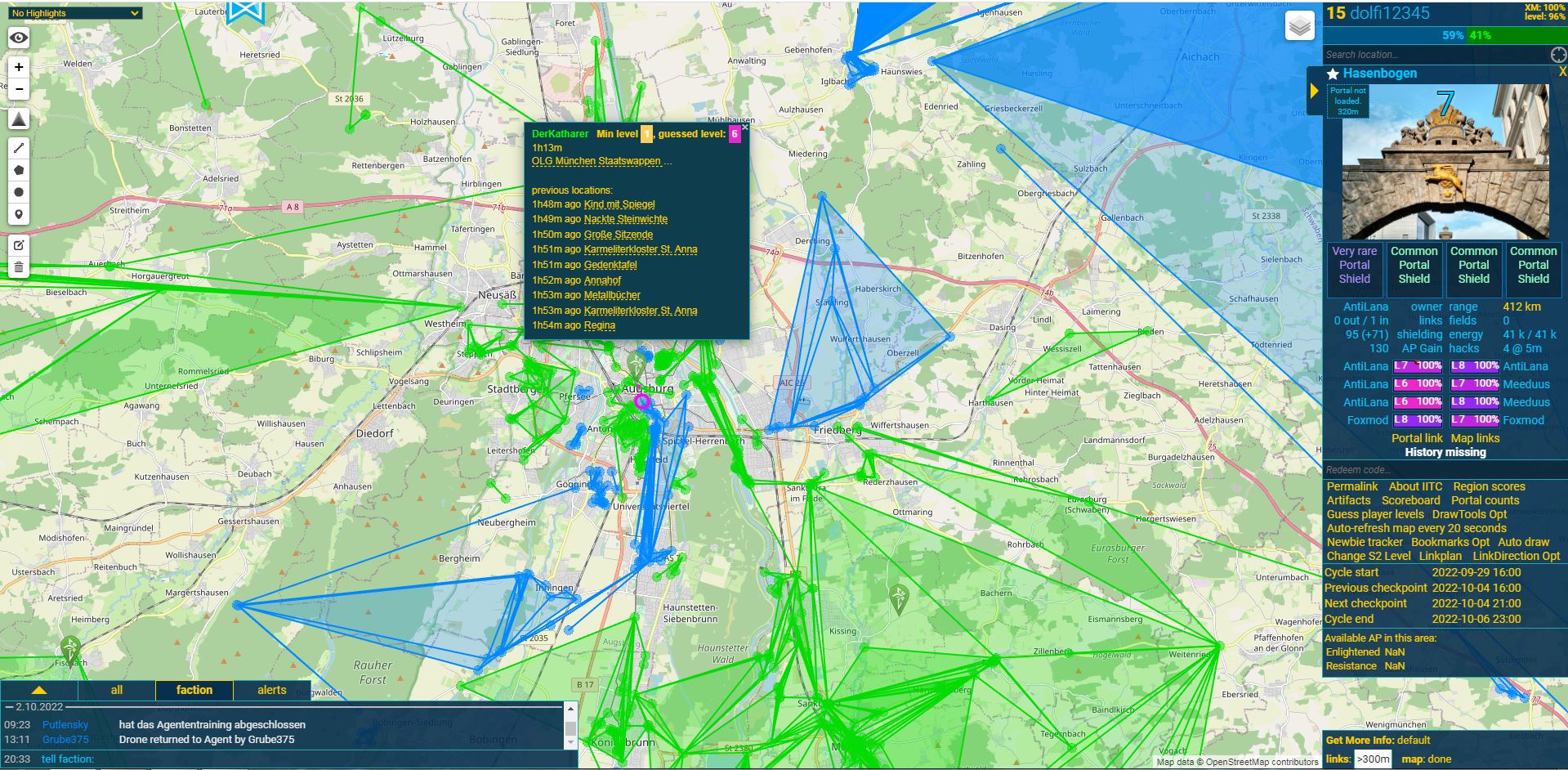This screenshot has width=1568, height=770.
Task: Click the Annahof location link
Action: tap(602, 280)
